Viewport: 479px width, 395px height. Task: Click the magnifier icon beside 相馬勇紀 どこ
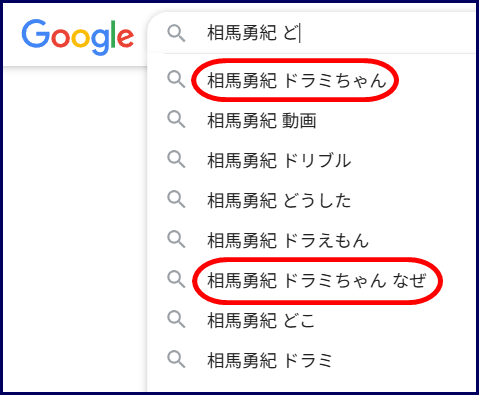click(x=176, y=319)
